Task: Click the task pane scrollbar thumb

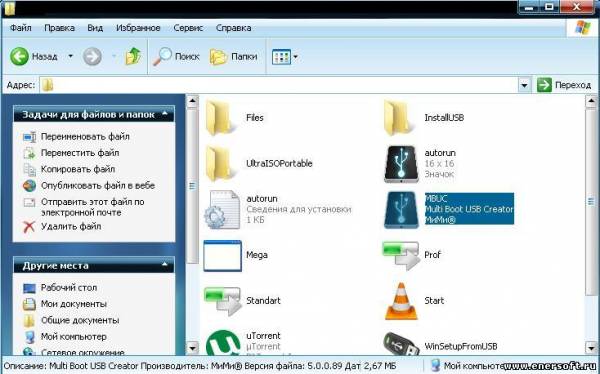Action: point(192,186)
